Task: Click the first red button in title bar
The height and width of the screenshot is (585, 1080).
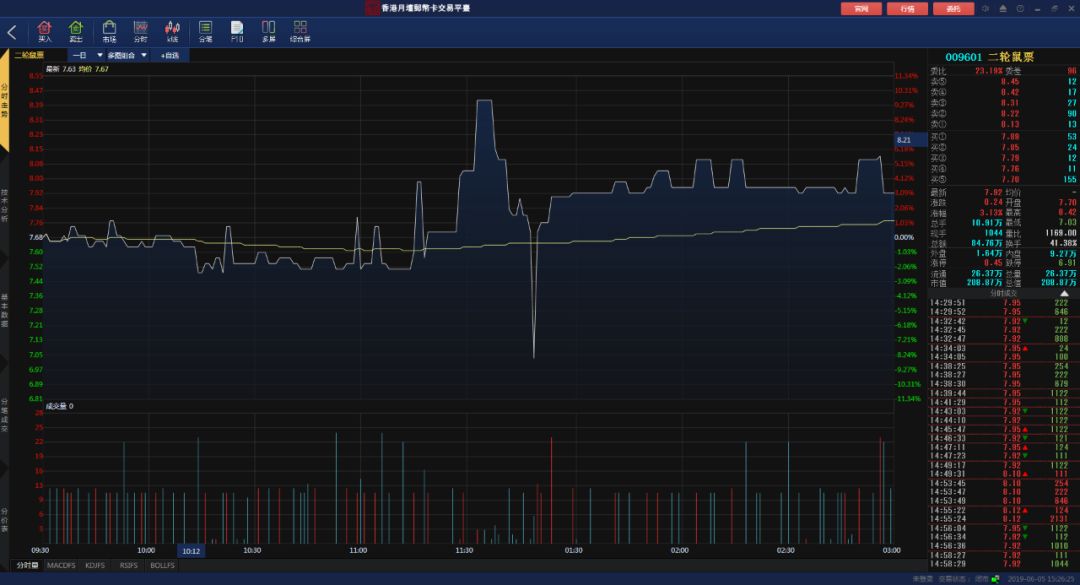Action: pos(861,8)
